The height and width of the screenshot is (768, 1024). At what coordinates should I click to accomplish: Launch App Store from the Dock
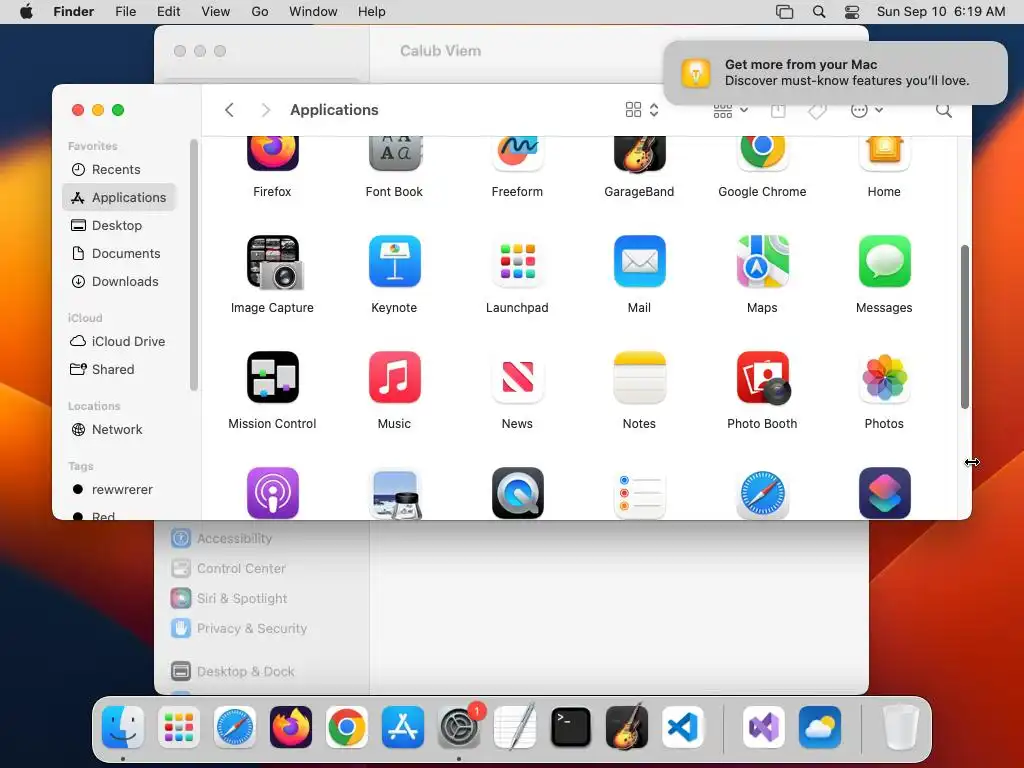(x=402, y=728)
